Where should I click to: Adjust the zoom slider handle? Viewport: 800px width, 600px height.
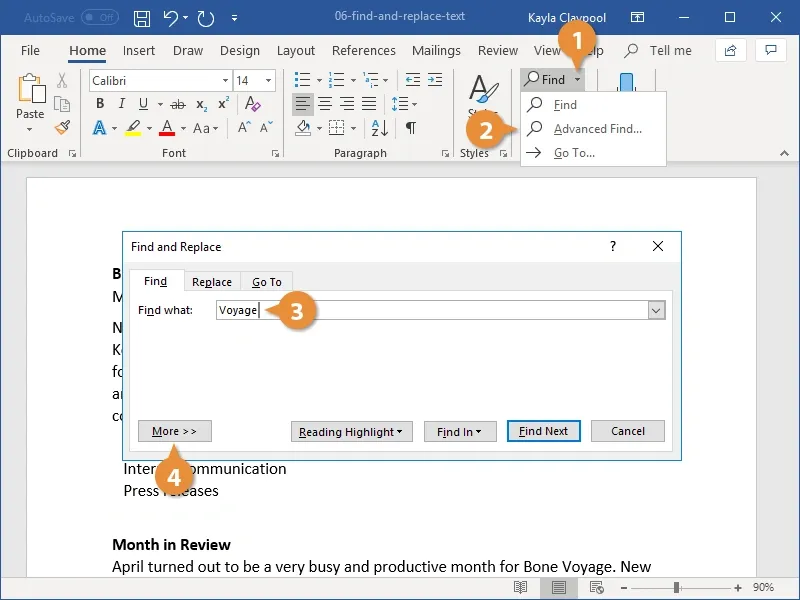(677, 588)
